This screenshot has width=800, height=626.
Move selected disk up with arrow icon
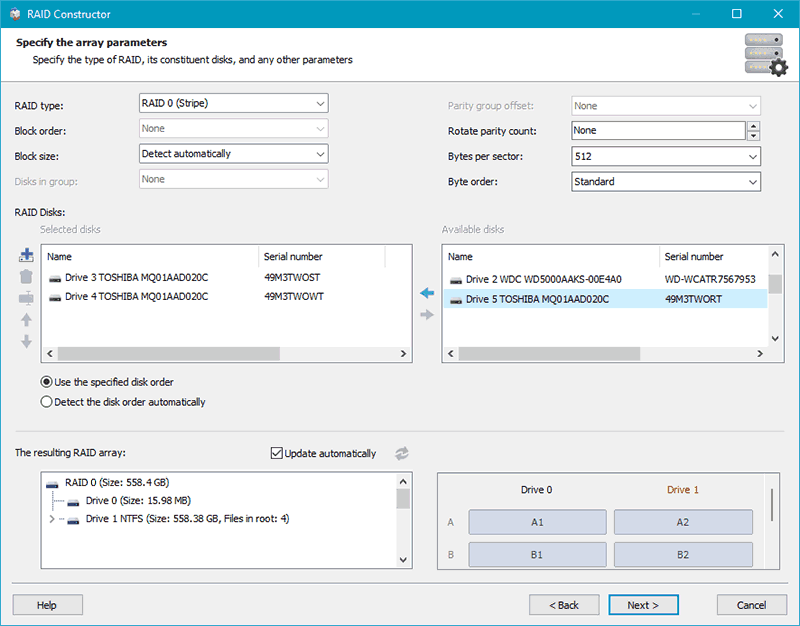click(26, 320)
